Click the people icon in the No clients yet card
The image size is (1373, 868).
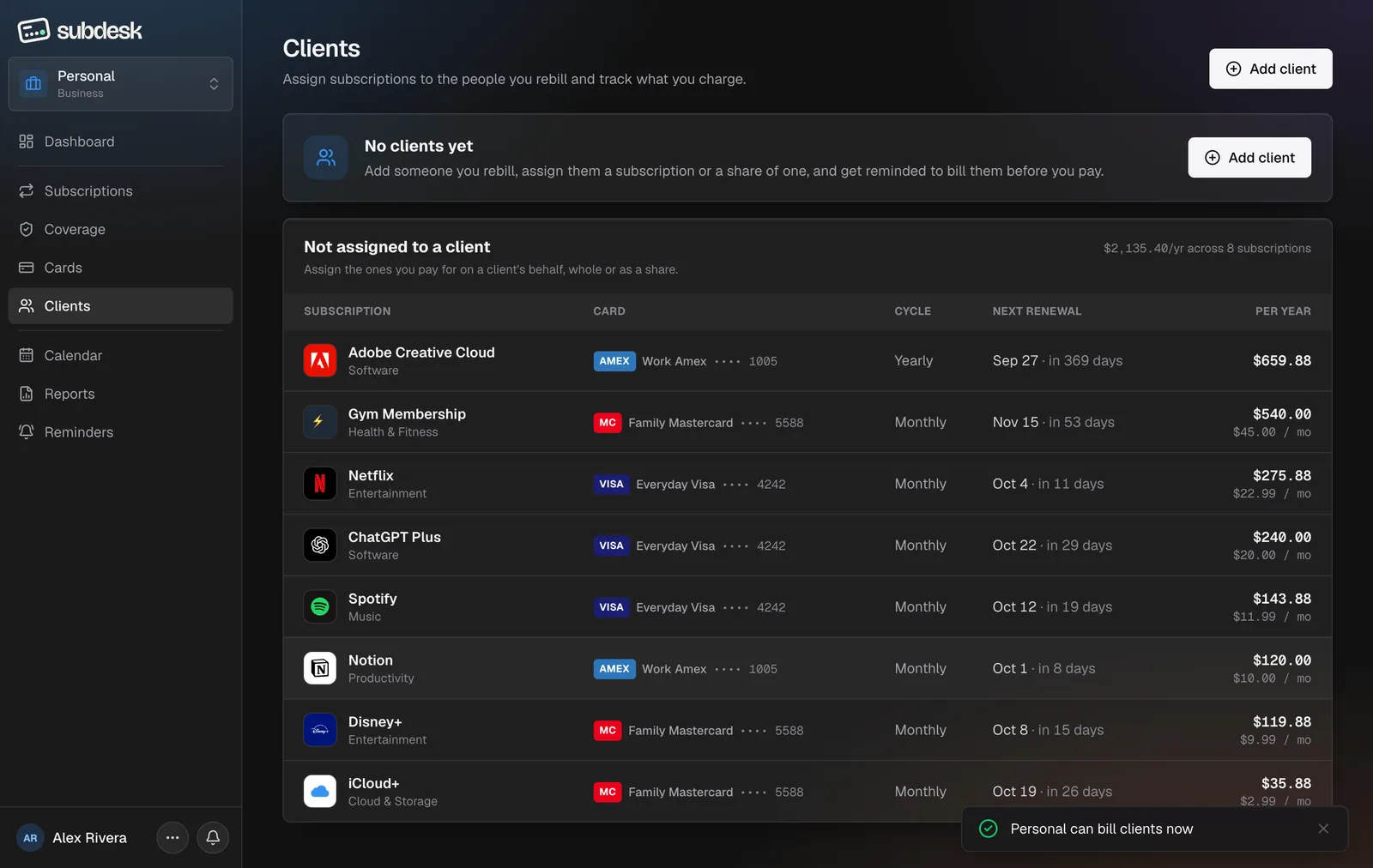pos(326,158)
